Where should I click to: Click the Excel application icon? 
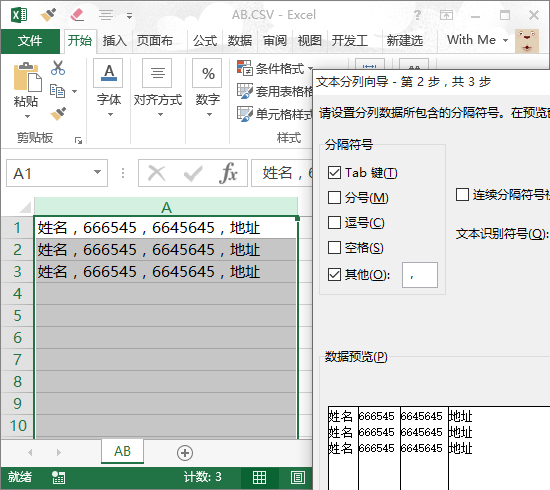[19, 15]
